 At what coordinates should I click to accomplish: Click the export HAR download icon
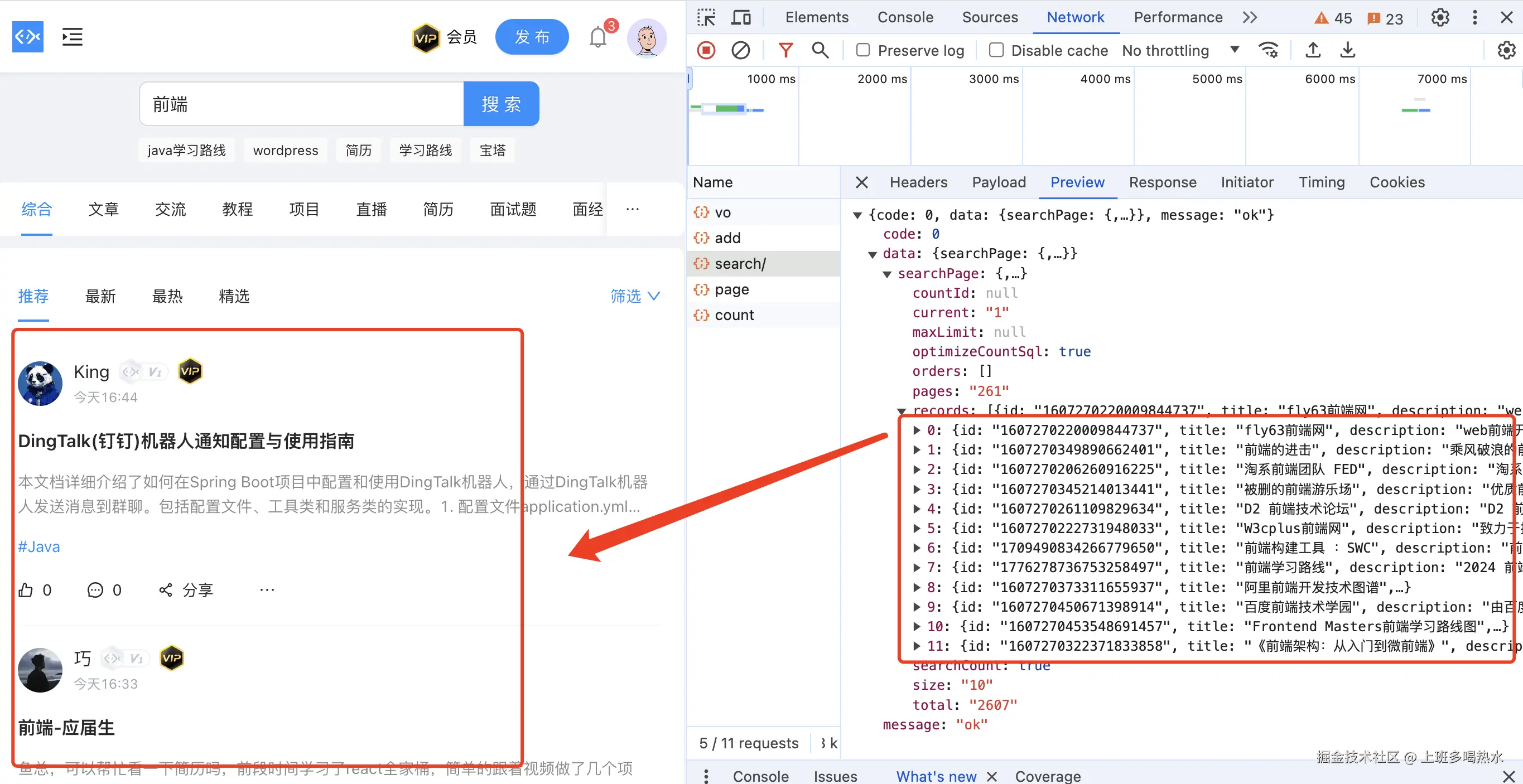pyautogui.click(x=1347, y=50)
